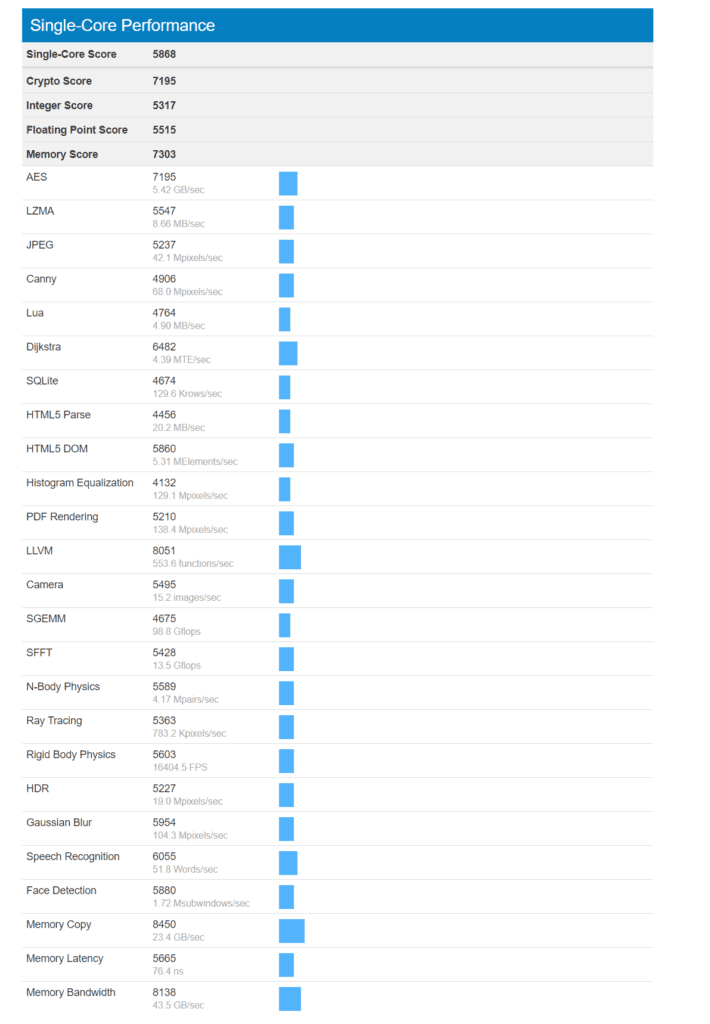Select the Integer Score row

(x=338, y=105)
